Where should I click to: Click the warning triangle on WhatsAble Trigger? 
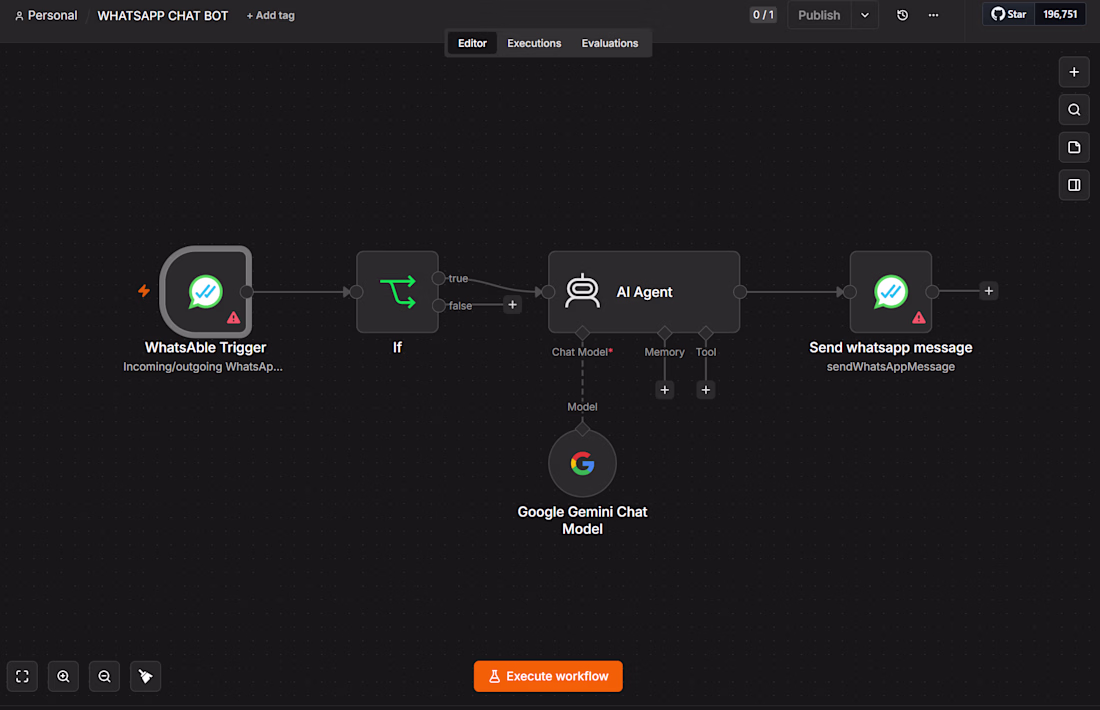click(x=234, y=318)
